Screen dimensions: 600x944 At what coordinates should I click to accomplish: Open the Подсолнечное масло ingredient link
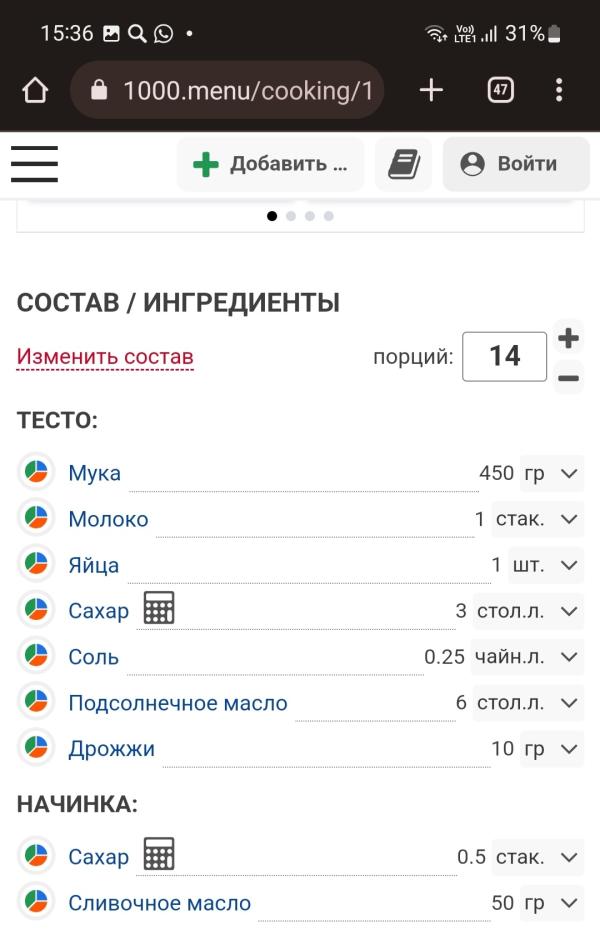pyautogui.click(x=178, y=703)
